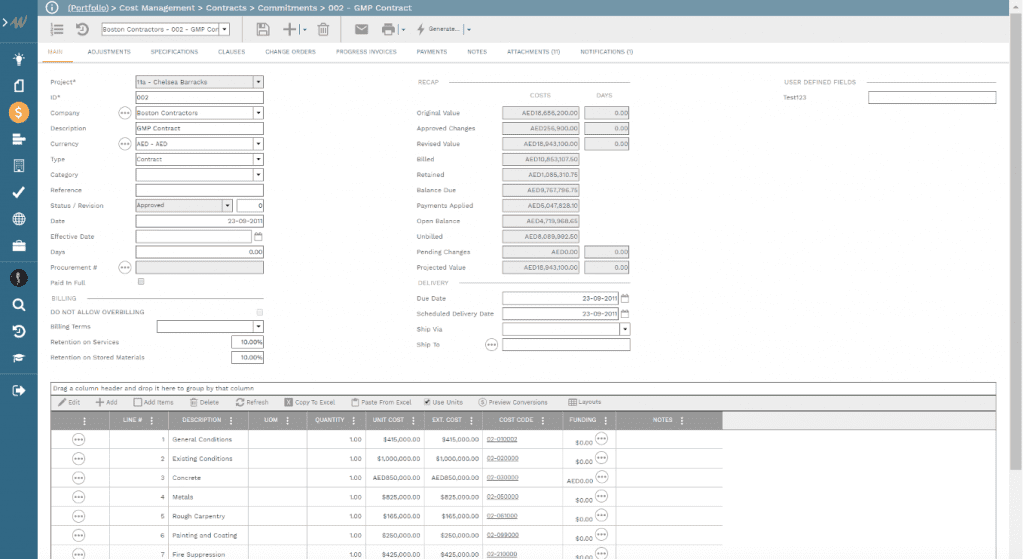This screenshot has width=1024, height=559.
Task: Click the history icon in the toolbar
Action: [x=82, y=29]
